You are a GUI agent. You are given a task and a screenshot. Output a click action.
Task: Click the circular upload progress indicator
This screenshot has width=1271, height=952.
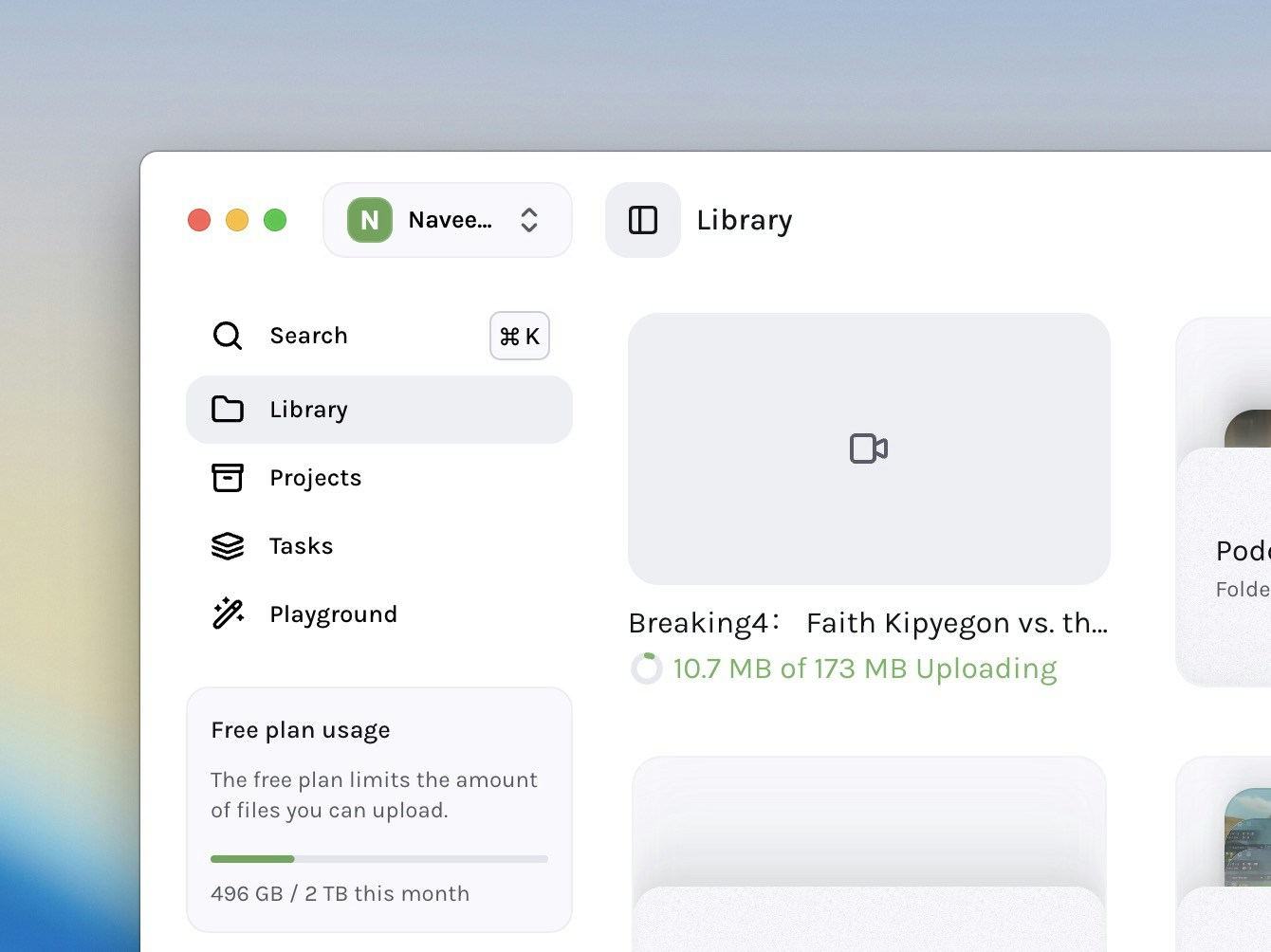tap(647, 668)
